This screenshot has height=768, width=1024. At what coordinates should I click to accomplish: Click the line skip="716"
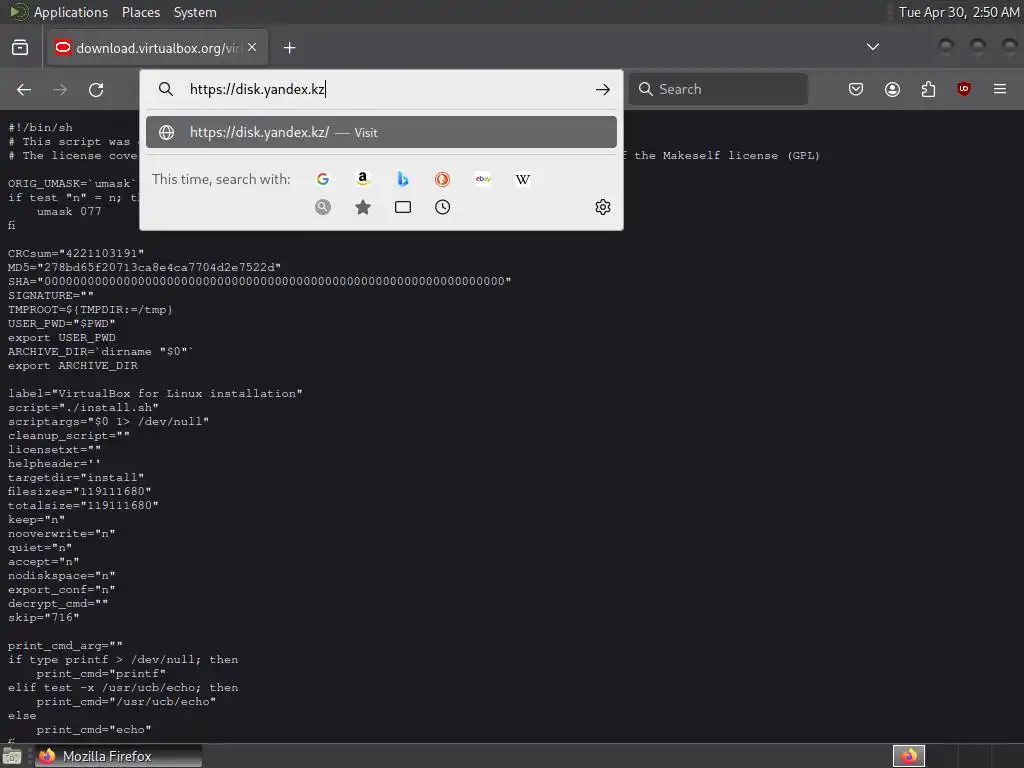(43, 617)
